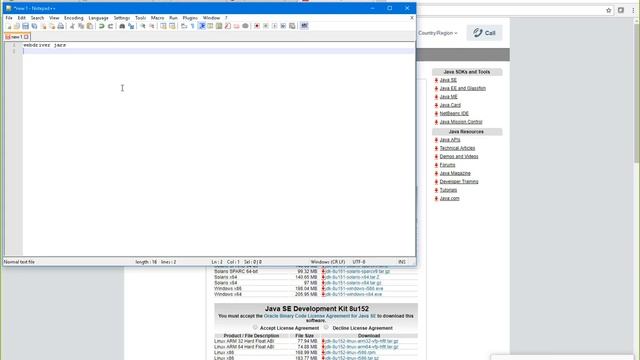Click the UTF-8 encoding in status bar
640x360 pixels.
359,262
